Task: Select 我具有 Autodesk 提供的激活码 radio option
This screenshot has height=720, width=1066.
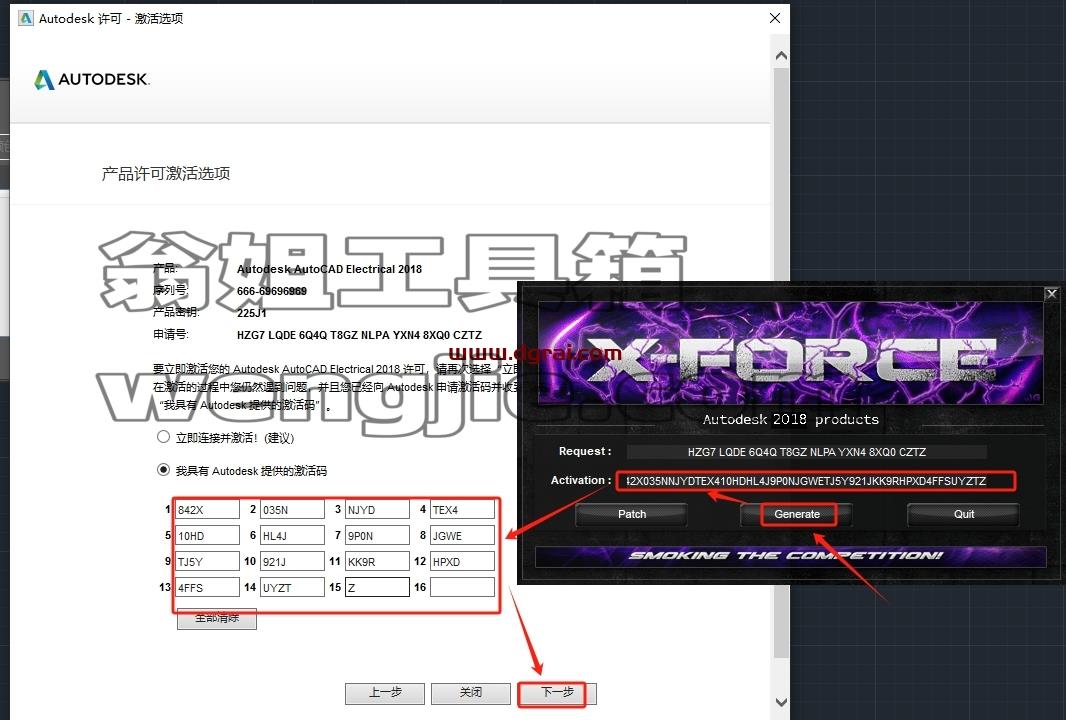Action: pyautogui.click(x=163, y=470)
